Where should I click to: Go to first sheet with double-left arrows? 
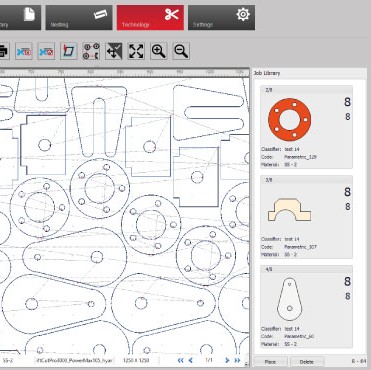[181, 360]
